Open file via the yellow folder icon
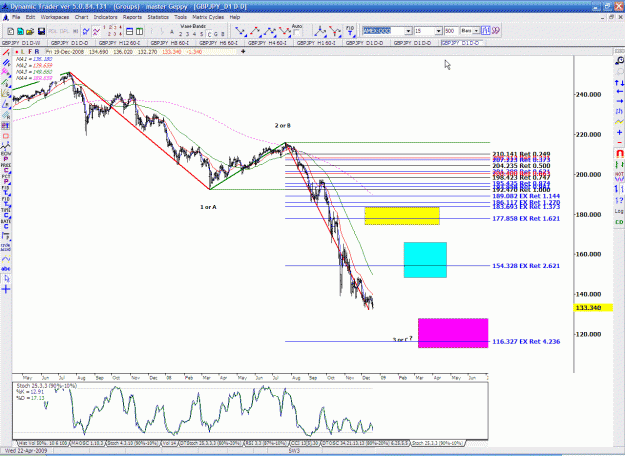The image size is (625, 456). [x=30, y=31]
